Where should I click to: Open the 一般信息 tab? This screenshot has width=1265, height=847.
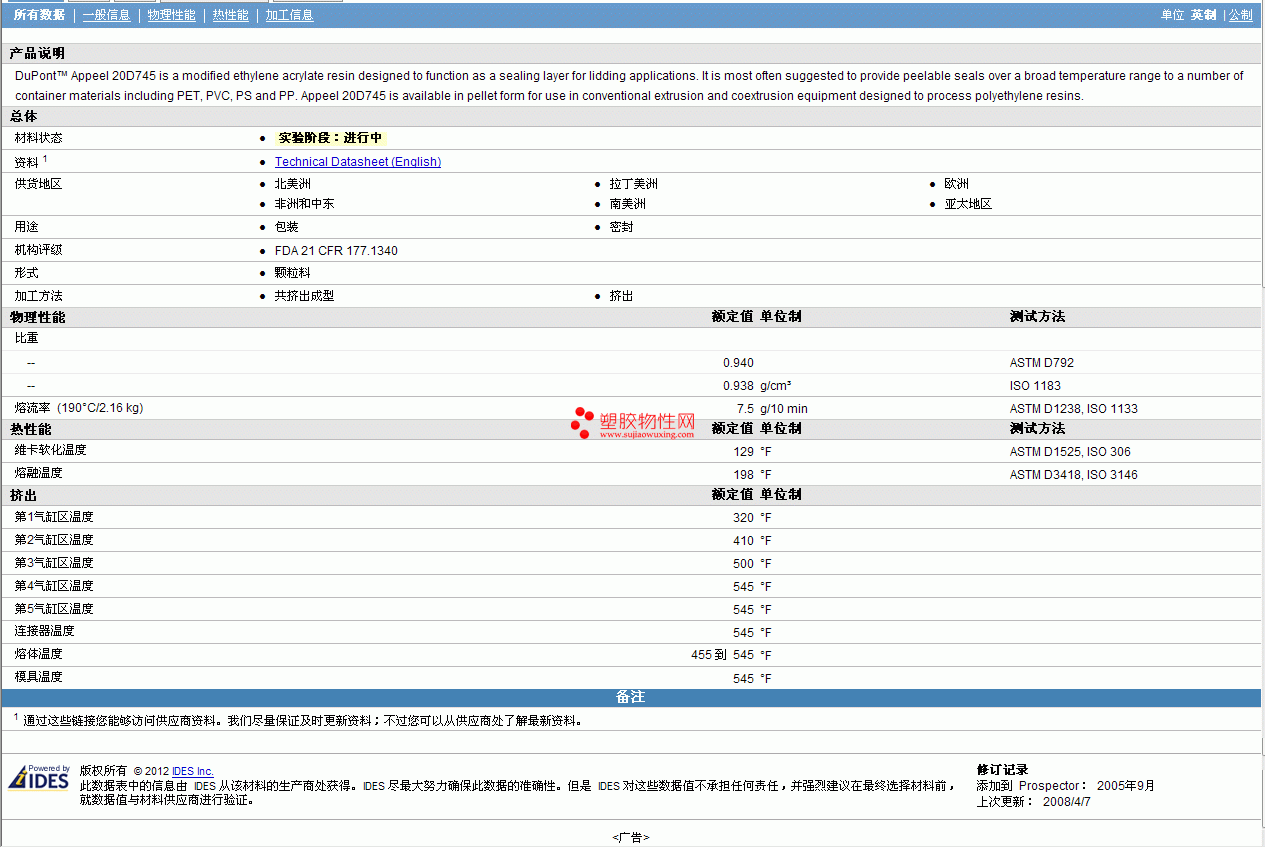coord(106,15)
